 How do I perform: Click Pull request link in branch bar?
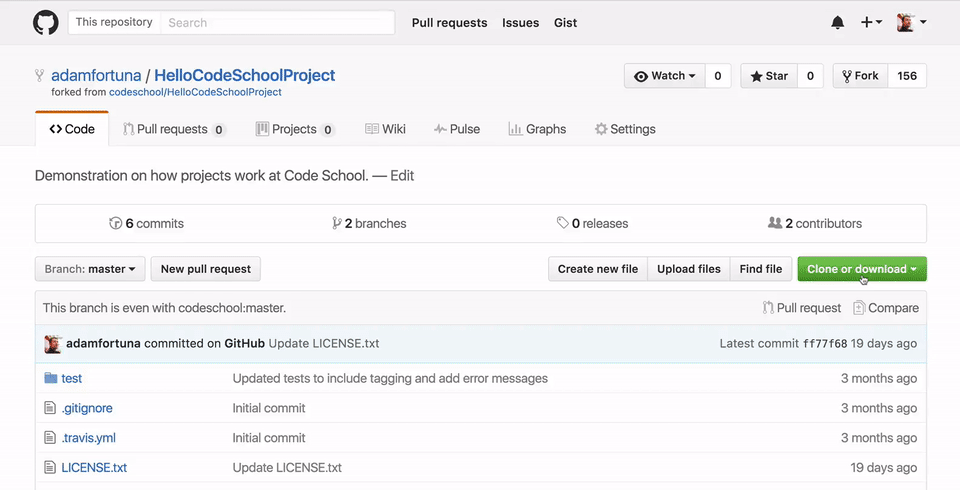(801, 308)
